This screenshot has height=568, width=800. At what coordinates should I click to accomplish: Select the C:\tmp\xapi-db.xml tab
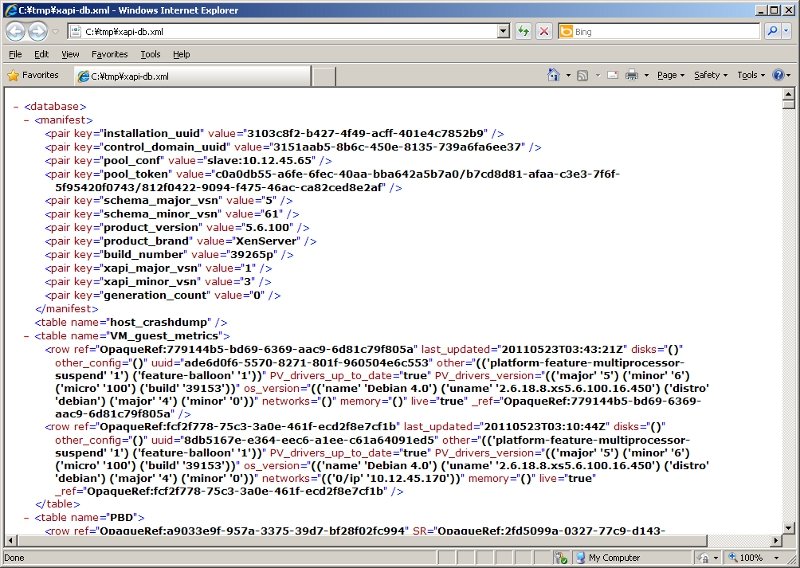coord(192,77)
